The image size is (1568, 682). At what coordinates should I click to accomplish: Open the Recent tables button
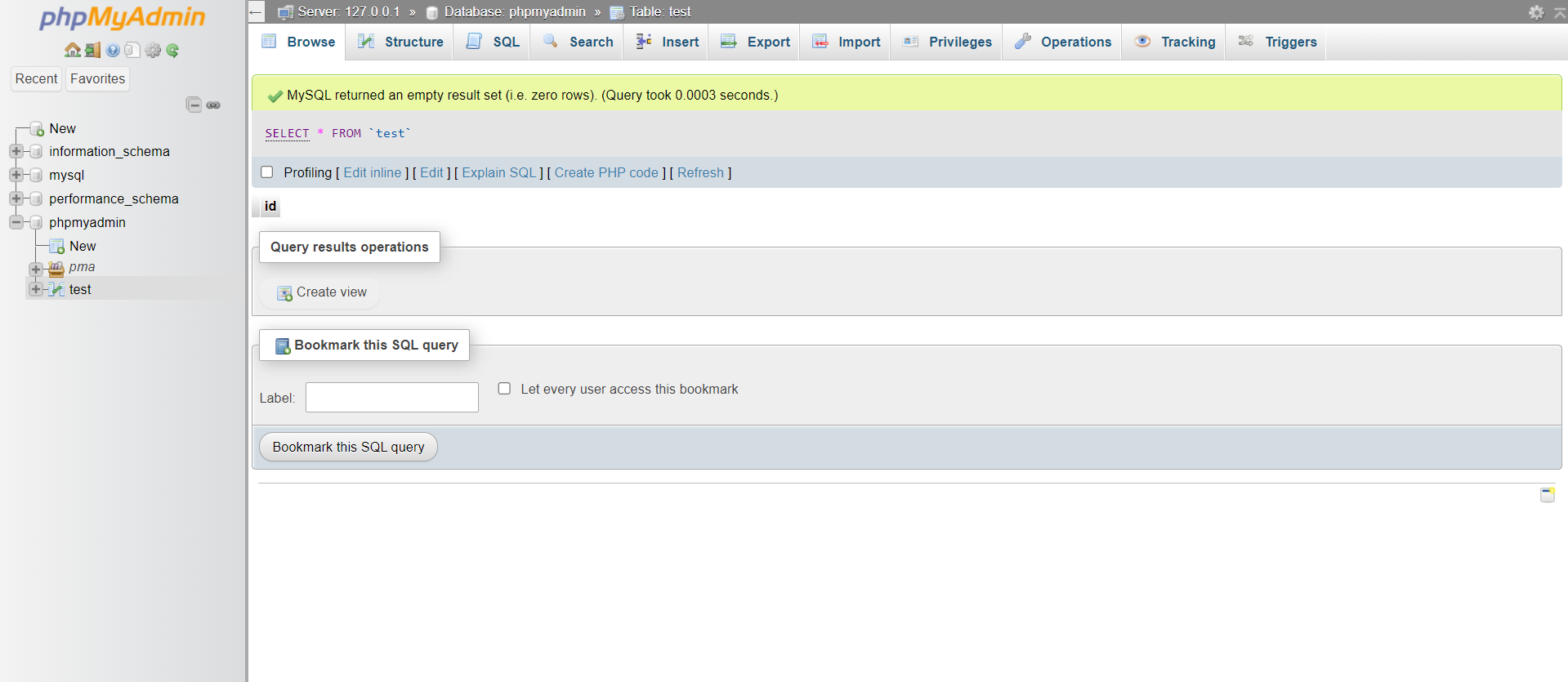tap(37, 79)
